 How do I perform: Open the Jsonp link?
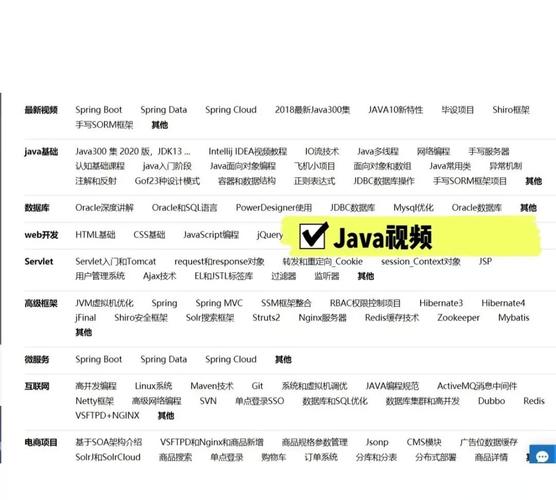coord(377,443)
